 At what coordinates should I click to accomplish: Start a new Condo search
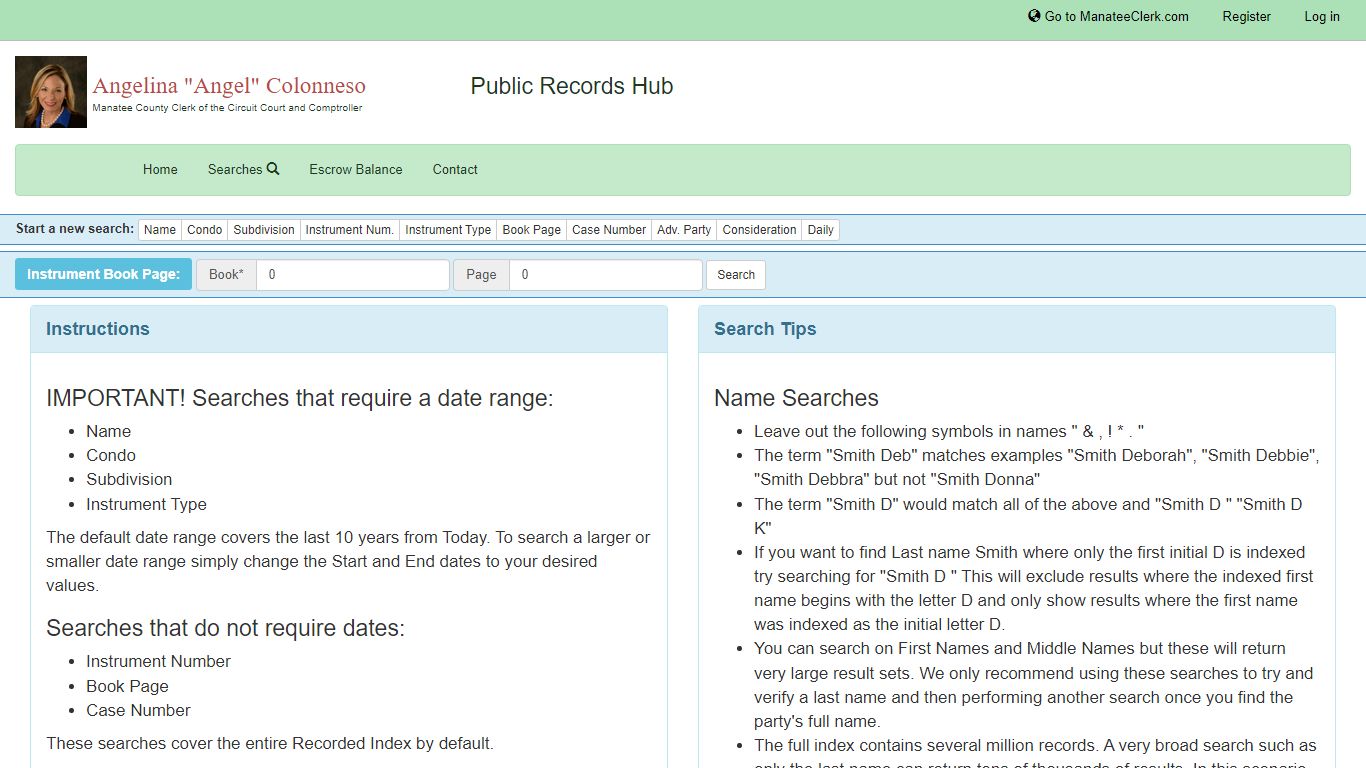pyautogui.click(x=204, y=229)
